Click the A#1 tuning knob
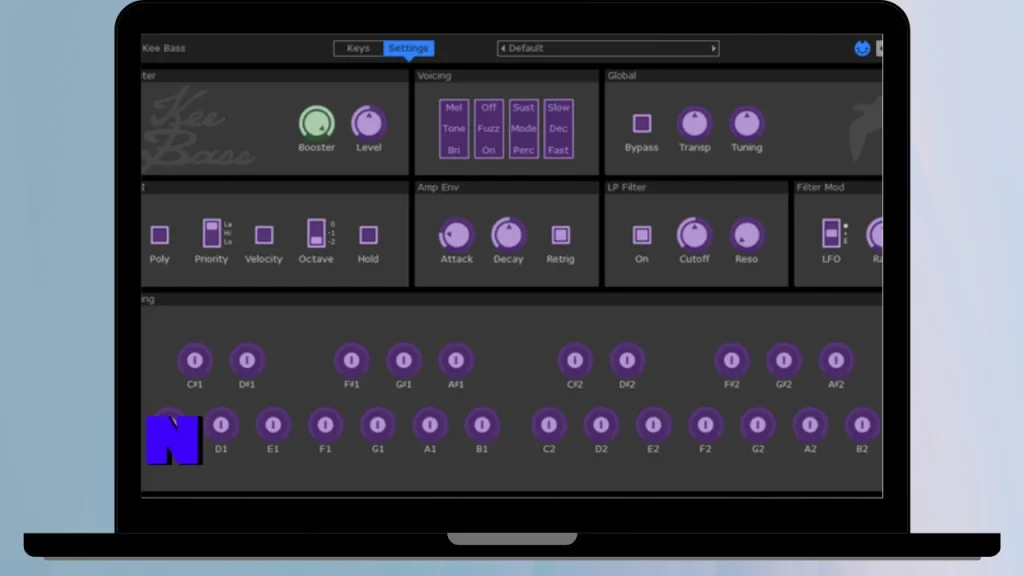This screenshot has height=576, width=1024. pyautogui.click(x=456, y=360)
